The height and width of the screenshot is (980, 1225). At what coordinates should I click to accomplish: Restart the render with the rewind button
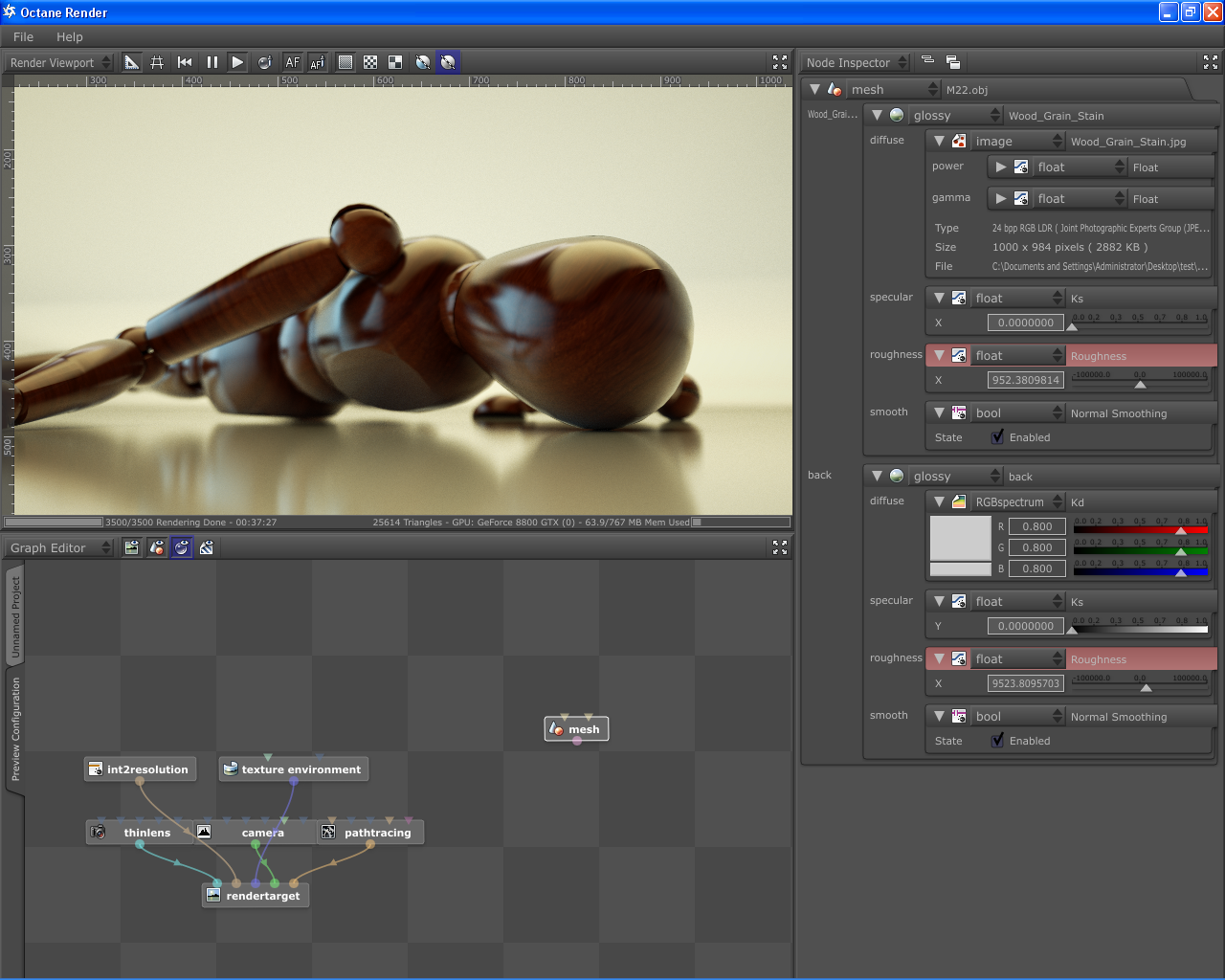point(185,62)
